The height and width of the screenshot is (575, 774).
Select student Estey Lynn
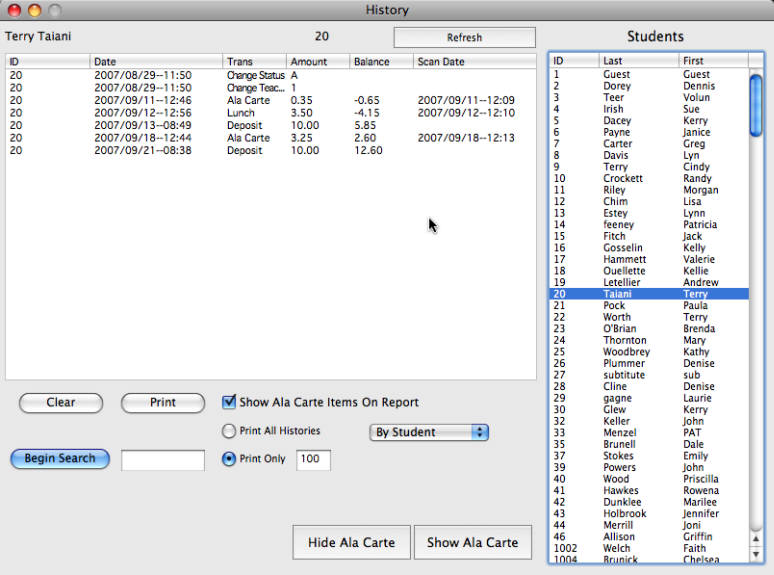tap(649, 213)
